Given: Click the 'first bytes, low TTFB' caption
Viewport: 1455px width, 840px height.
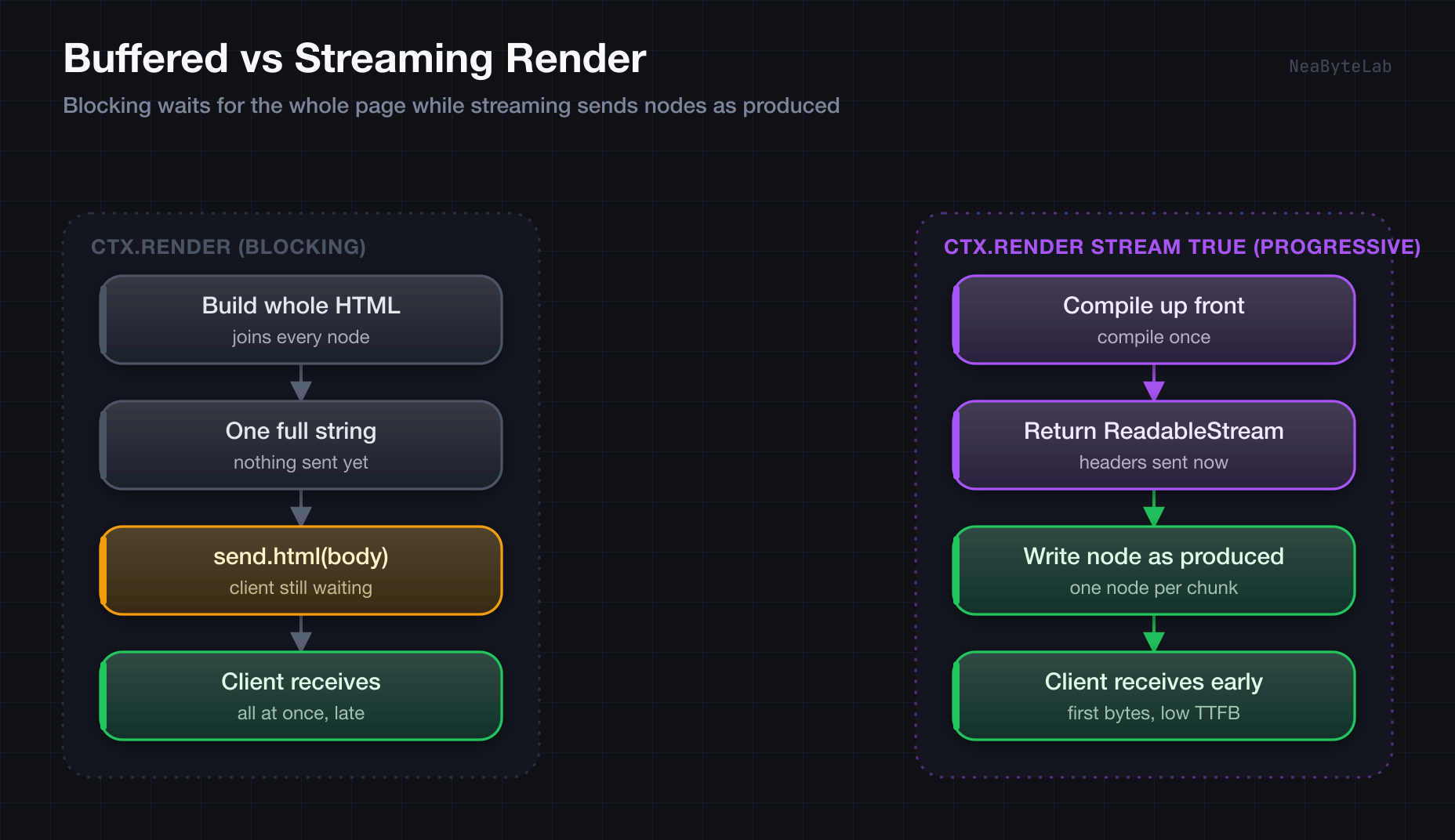Looking at the screenshot, I should [1154, 714].
